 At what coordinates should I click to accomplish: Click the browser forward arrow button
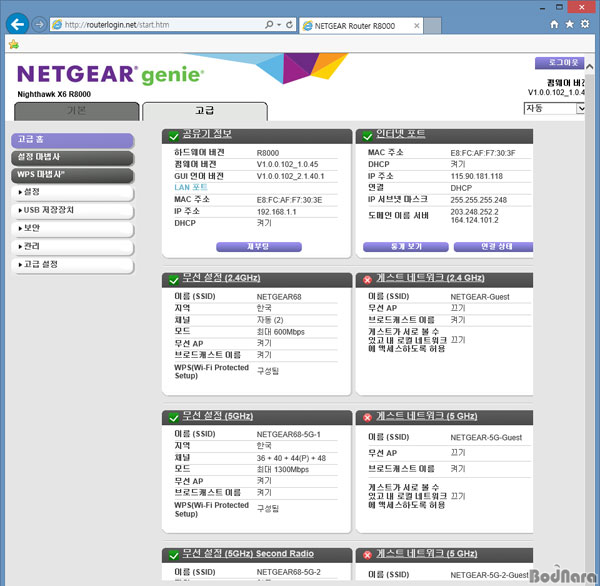(x=39, y=25)
